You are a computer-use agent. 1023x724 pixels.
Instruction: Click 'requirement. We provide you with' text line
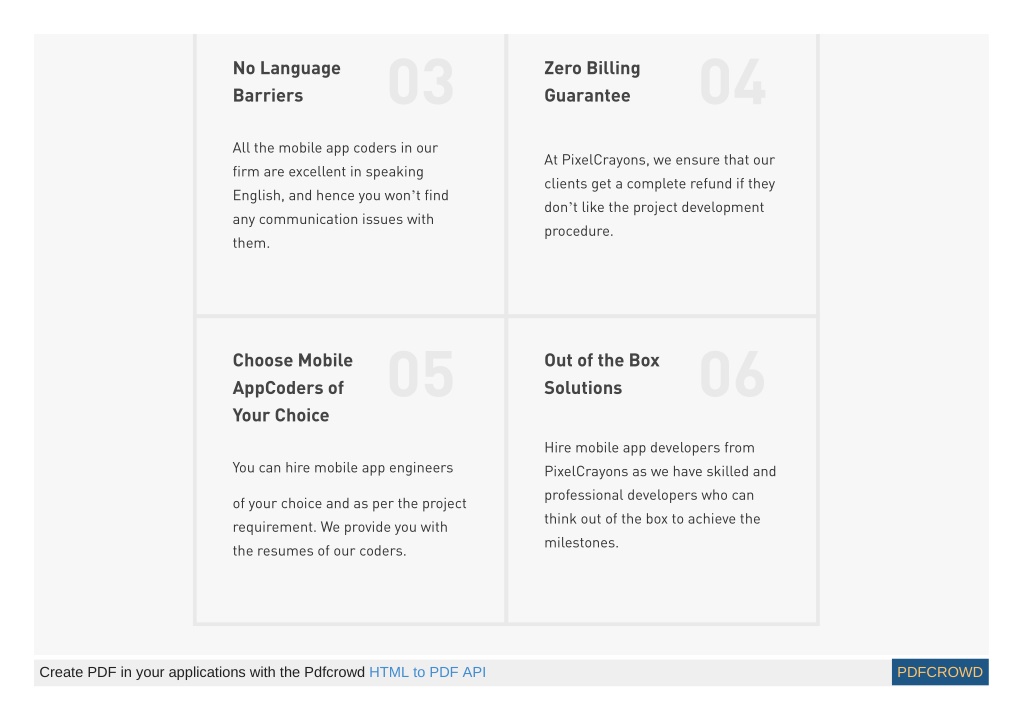(340, 527)
